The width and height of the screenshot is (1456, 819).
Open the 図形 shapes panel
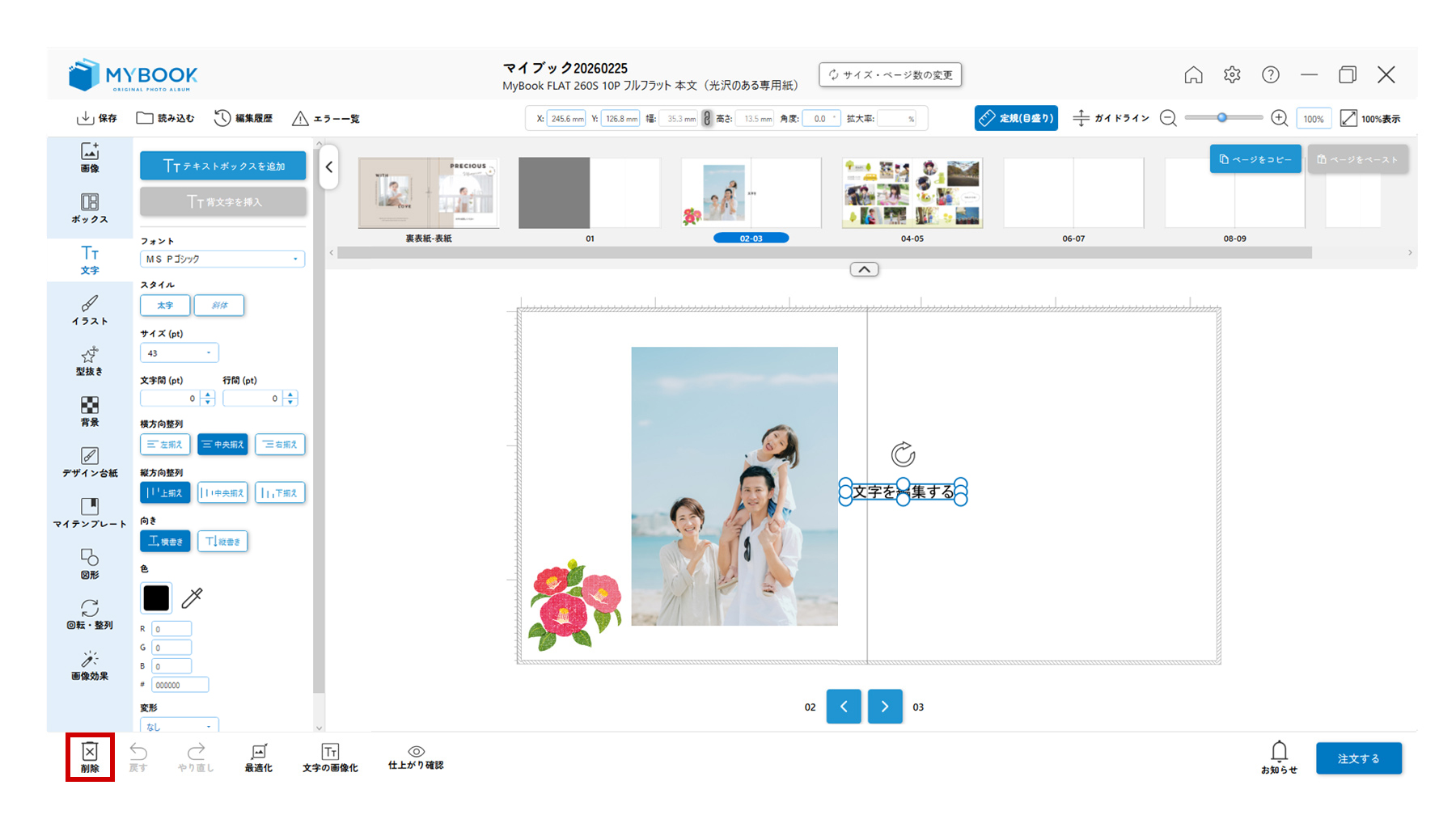point(90,564)
